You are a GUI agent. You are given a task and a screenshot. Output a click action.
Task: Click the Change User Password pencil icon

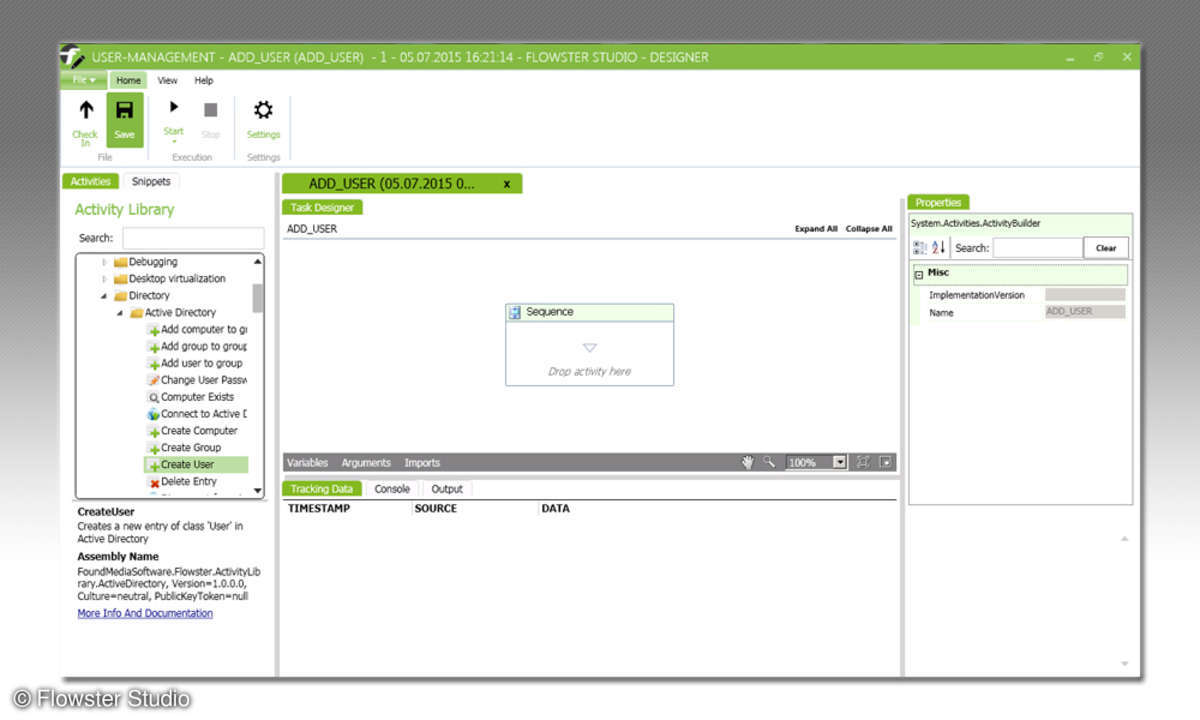point(153,381)
